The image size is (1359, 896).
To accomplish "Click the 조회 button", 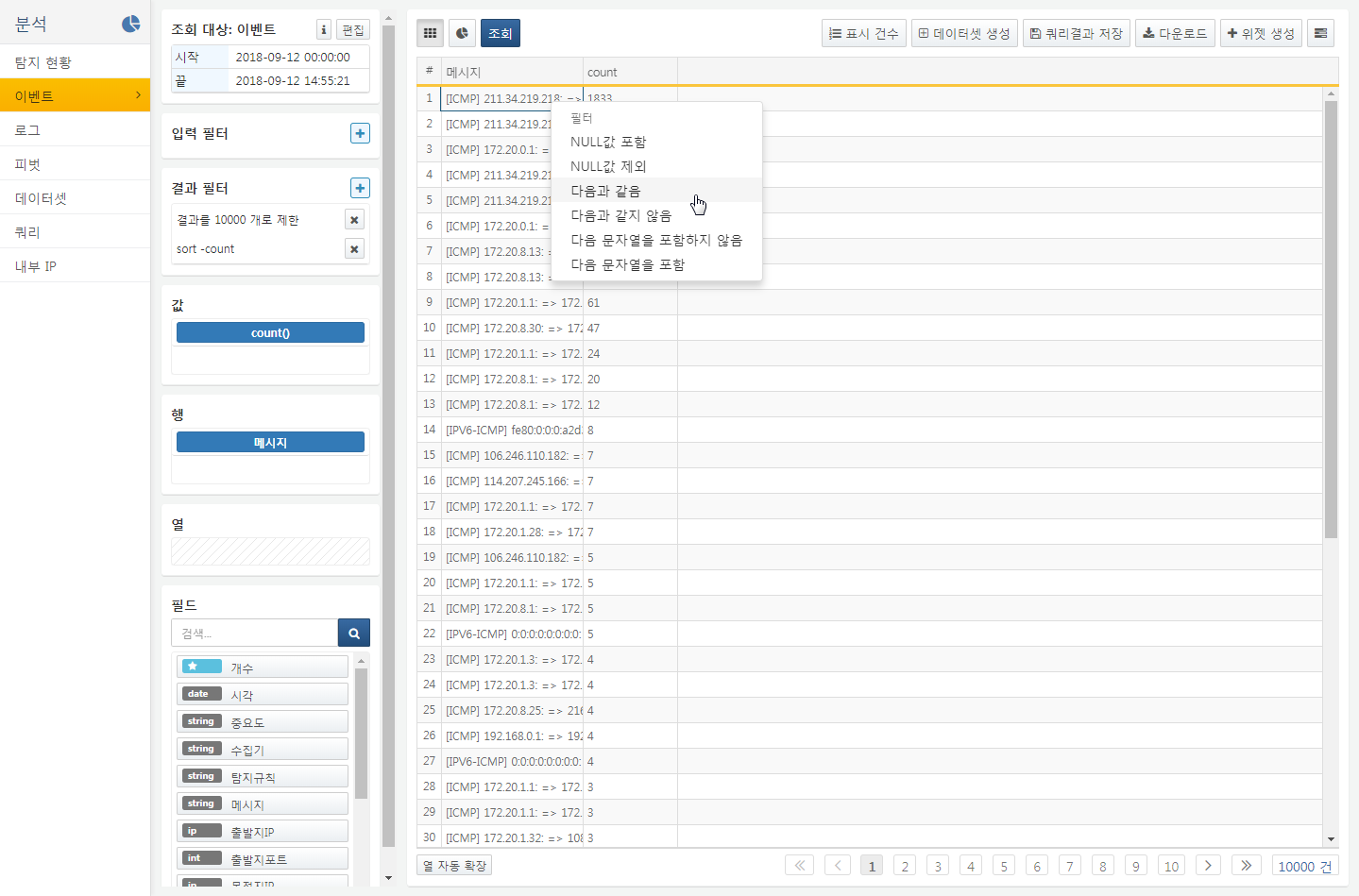I will tap(501, 33).
